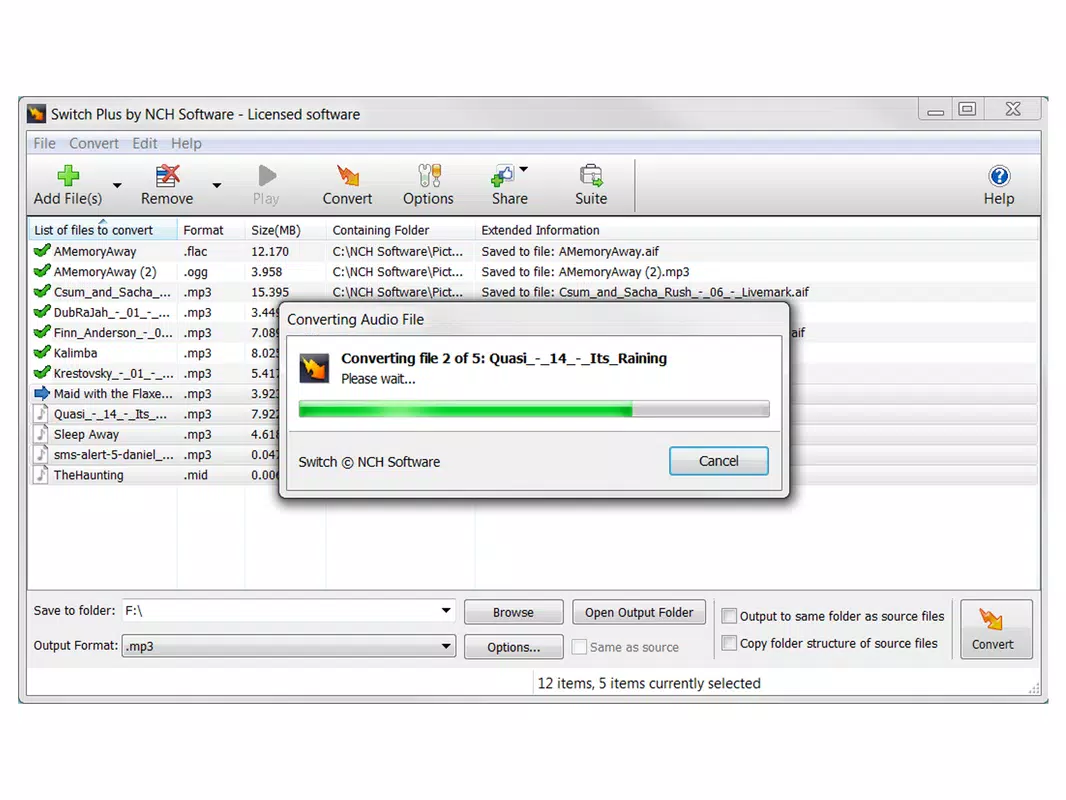
Task: Click the Share thumbs-up icon
Action: pos(502,176)
